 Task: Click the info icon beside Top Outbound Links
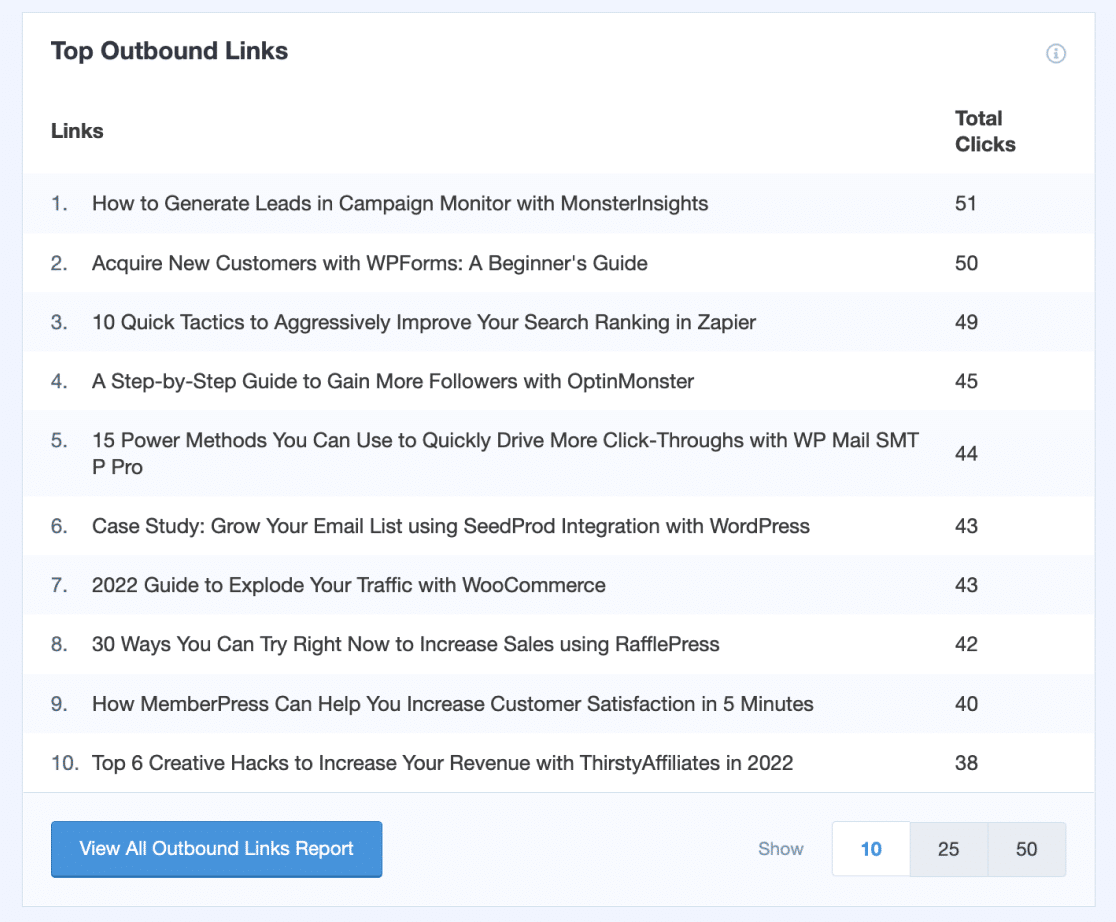1056,54
